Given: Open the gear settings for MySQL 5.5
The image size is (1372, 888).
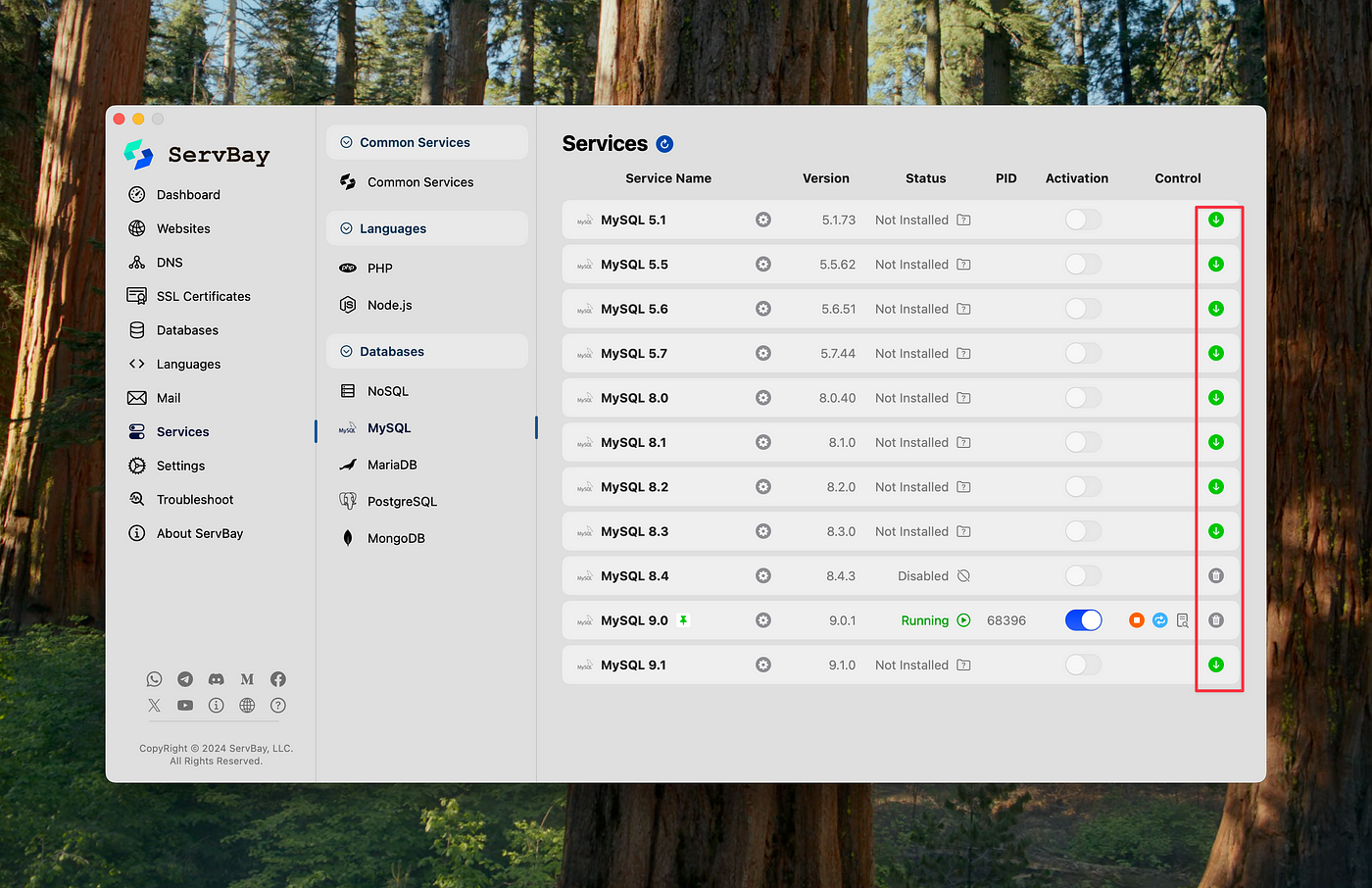Looking at the screenshot, I should pos(763,265).
